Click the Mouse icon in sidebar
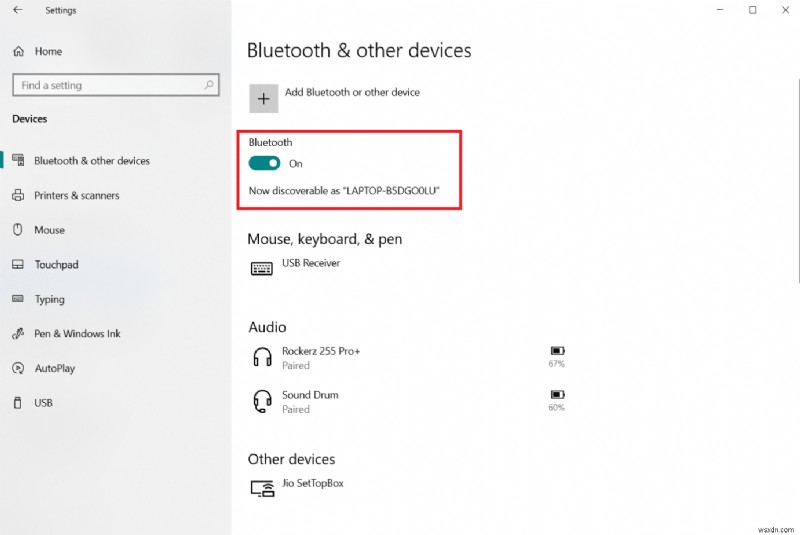800x535 pixels. 18,230
